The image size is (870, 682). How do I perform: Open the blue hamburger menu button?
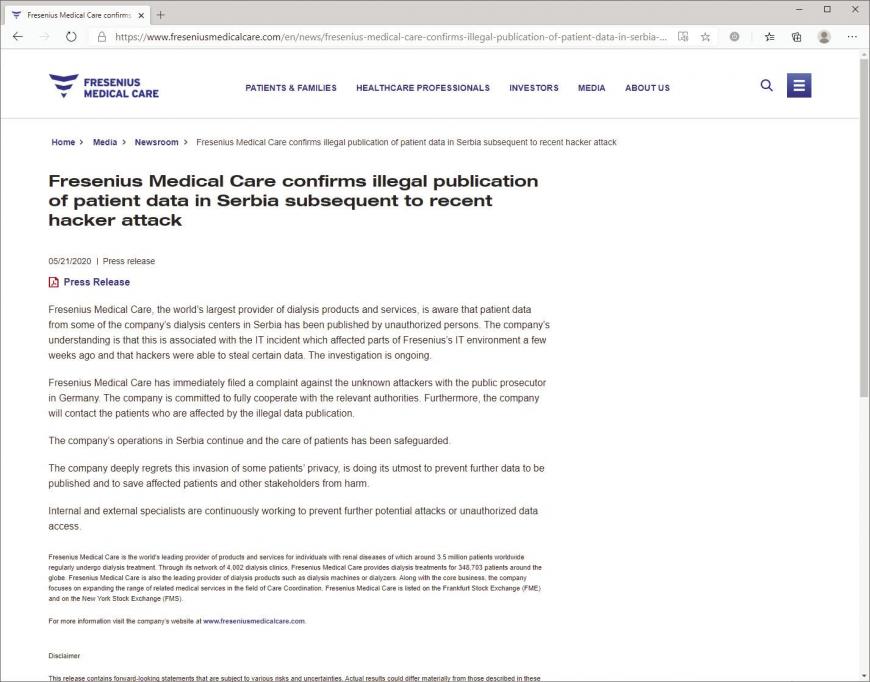click(x=799, y=85)
